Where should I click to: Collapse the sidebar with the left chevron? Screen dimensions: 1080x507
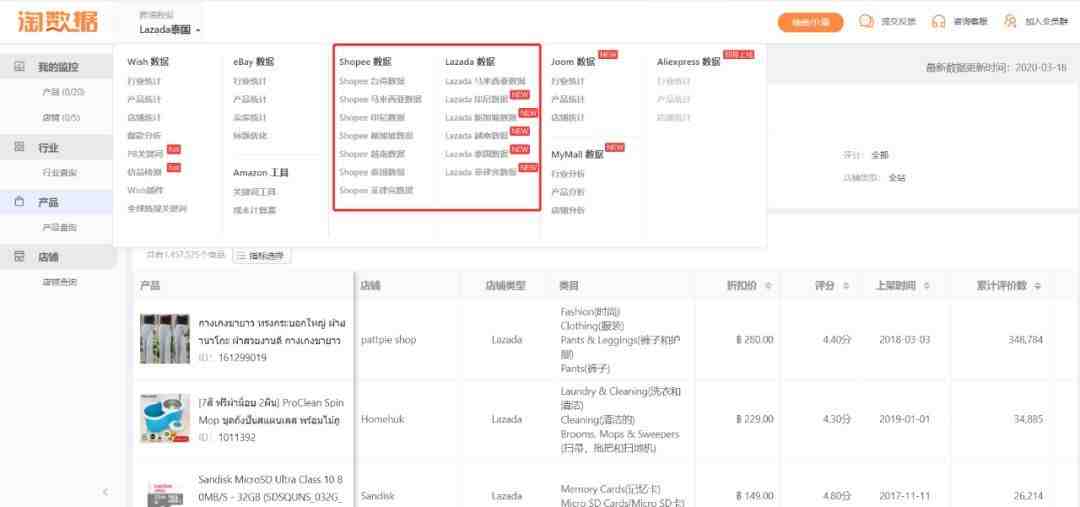tap(105, 491)
